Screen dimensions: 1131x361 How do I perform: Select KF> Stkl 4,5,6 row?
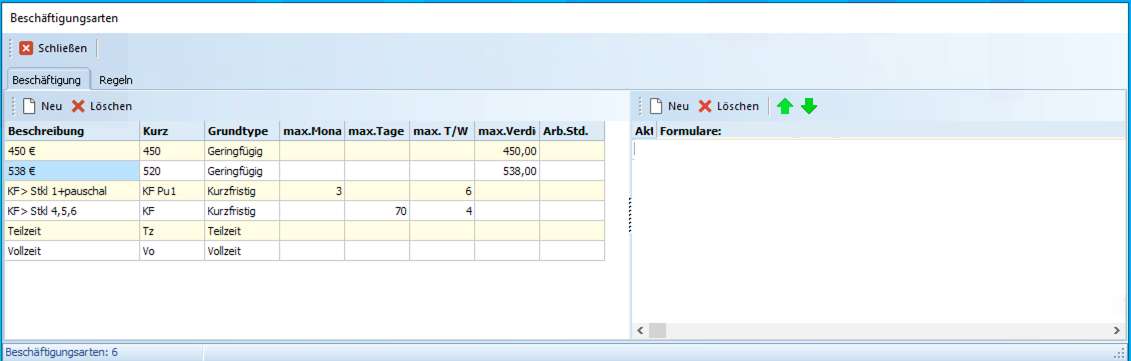point(304,212)
